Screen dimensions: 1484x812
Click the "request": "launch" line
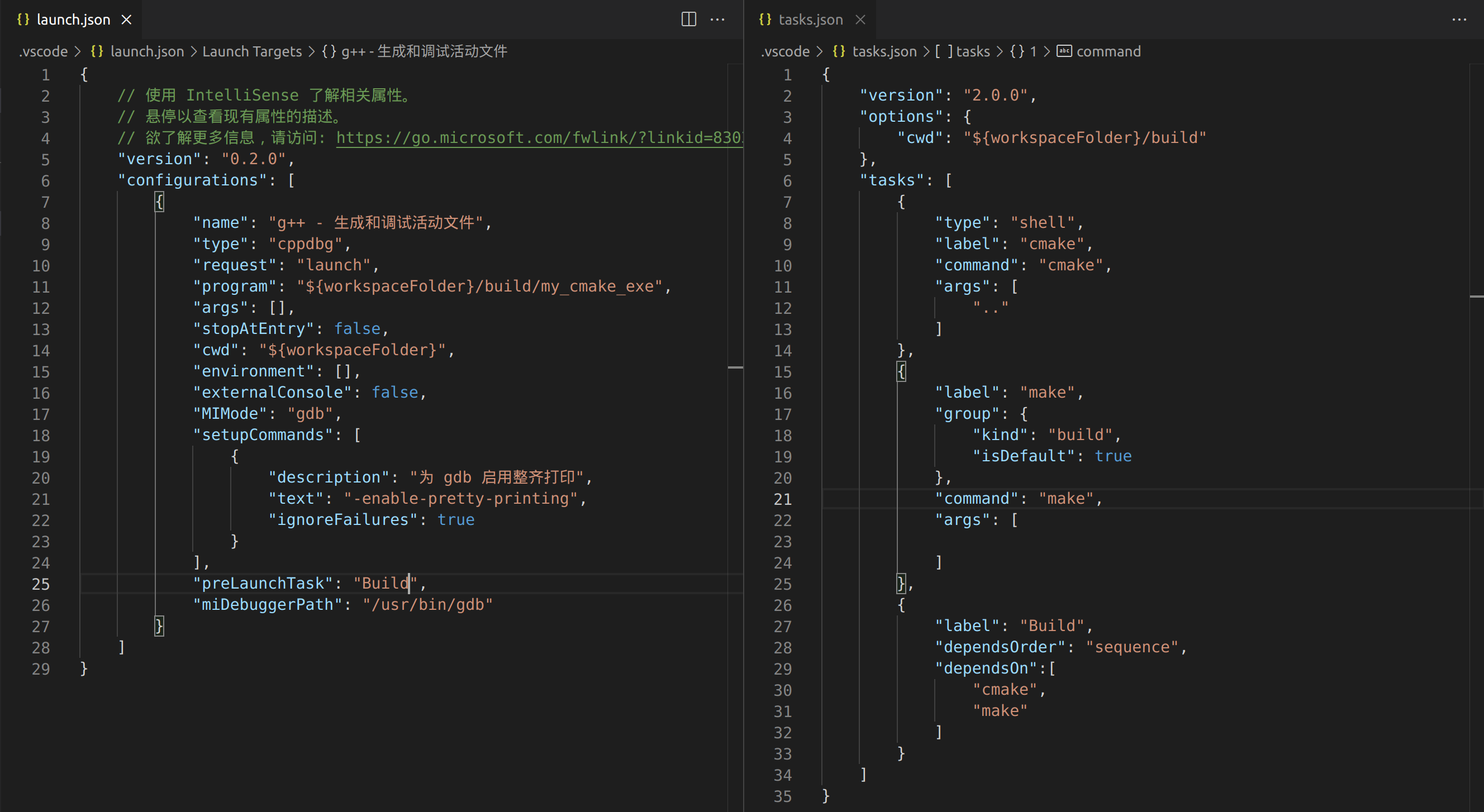(286, 265)
